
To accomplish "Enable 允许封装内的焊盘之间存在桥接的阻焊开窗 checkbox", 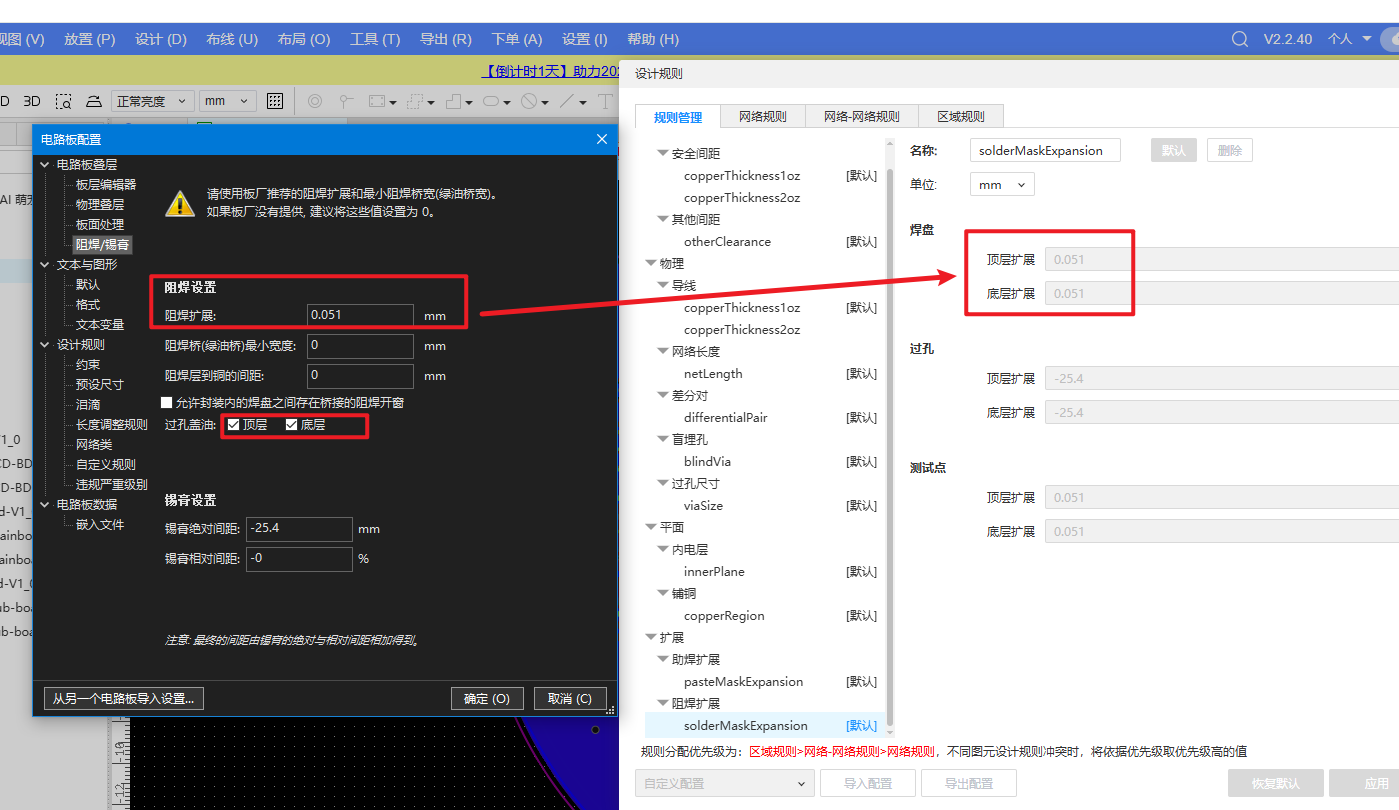I will coord(167,402).
